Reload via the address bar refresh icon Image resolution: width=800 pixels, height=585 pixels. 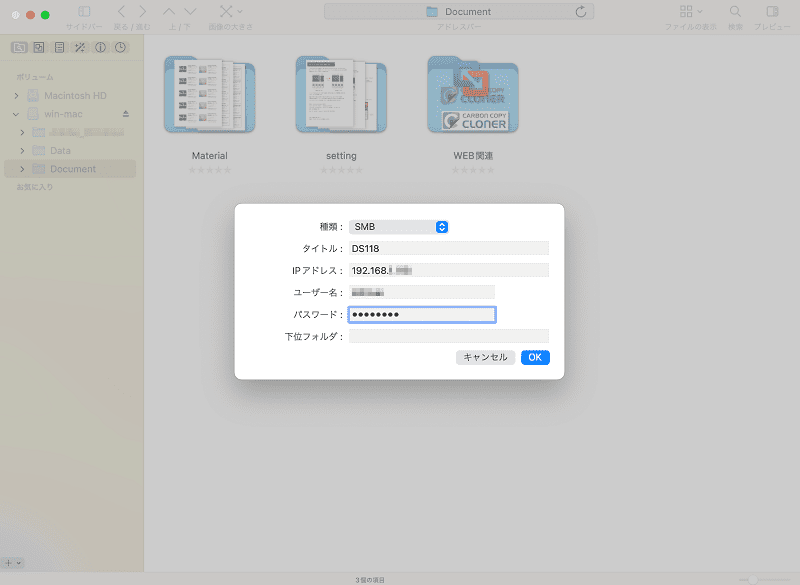pos(581,12)
